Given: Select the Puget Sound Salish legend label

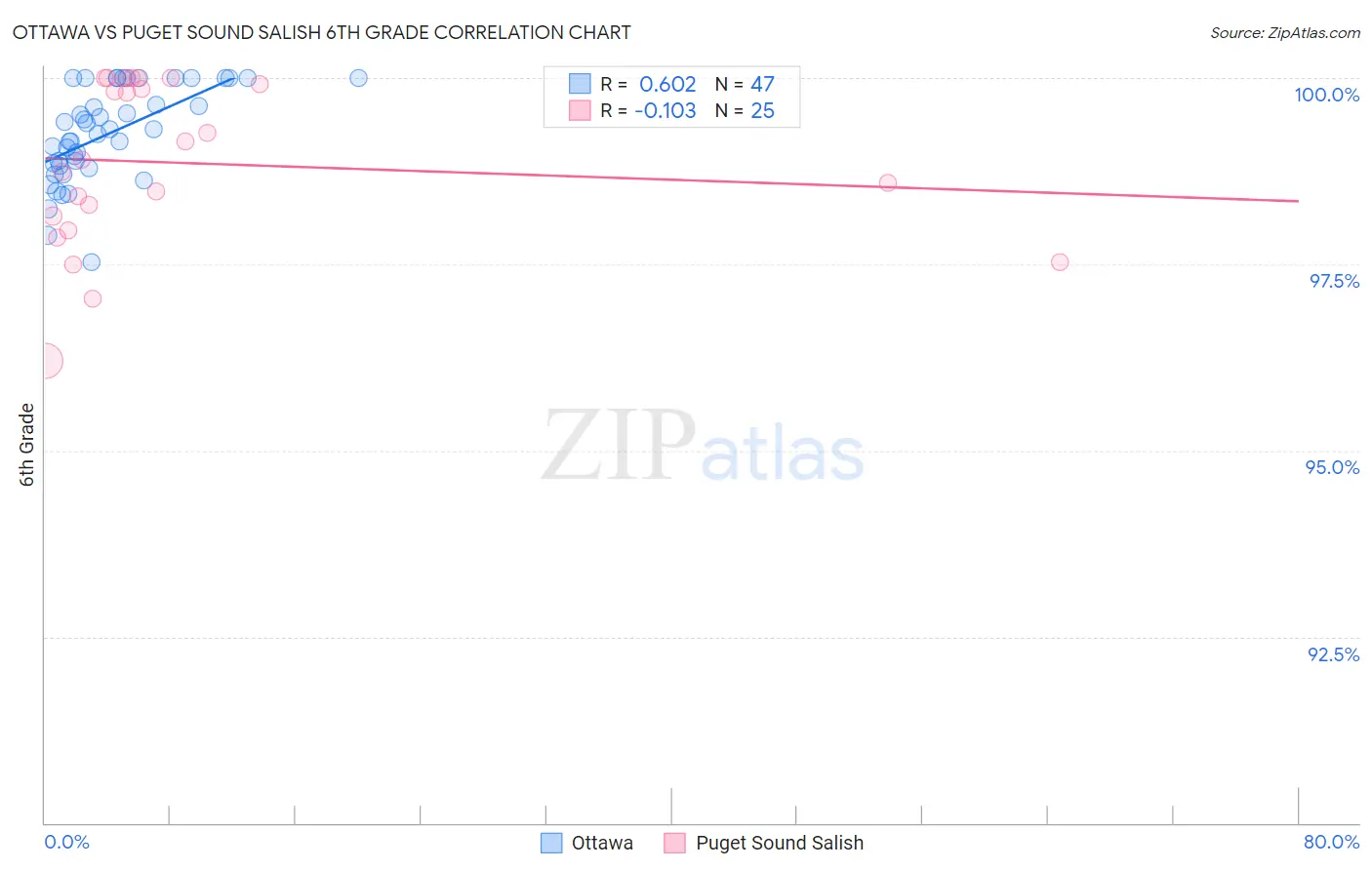Looking at the screenshot, I should 780,843.
